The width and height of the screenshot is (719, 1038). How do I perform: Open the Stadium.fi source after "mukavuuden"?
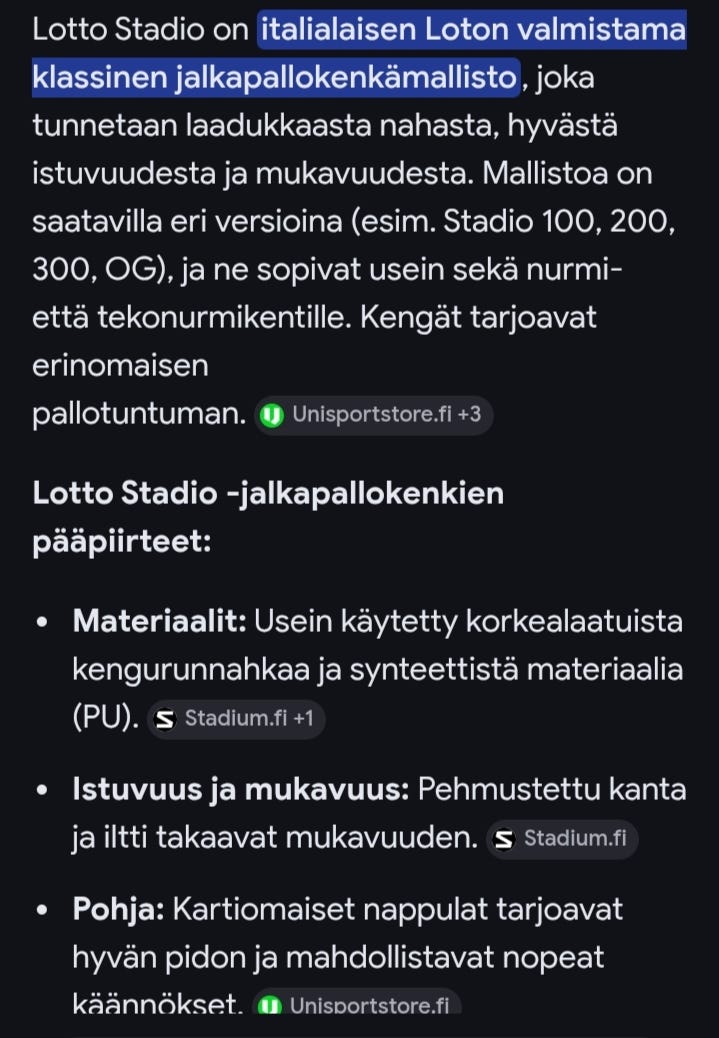[560, 839]
